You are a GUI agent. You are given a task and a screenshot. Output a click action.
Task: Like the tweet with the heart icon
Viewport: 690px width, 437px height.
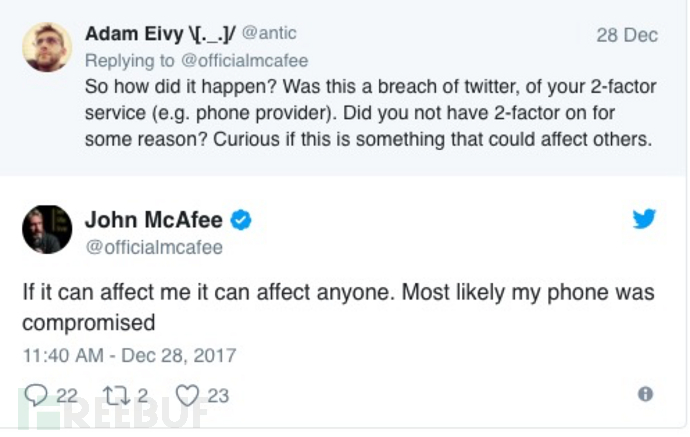(187, 395)
